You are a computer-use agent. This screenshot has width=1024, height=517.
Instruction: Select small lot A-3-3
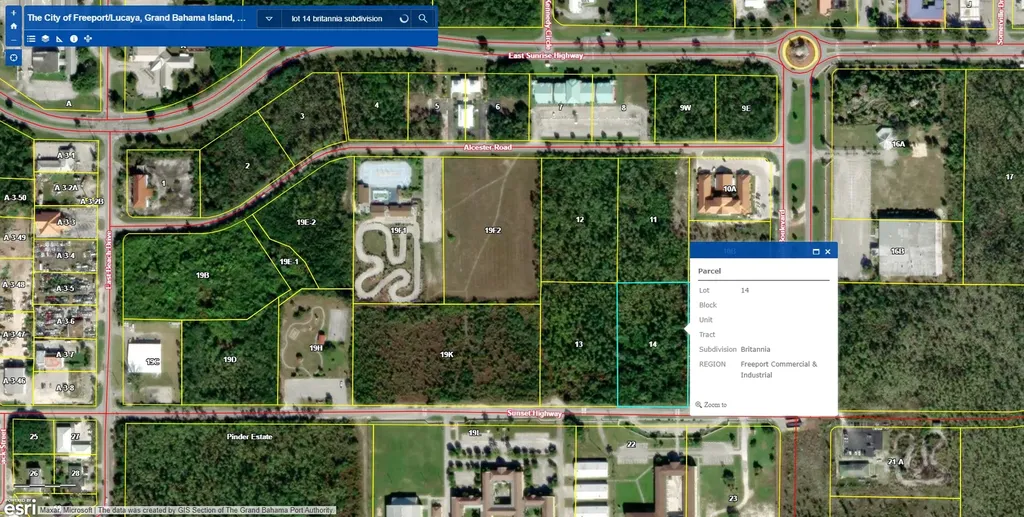pos(65,223)
